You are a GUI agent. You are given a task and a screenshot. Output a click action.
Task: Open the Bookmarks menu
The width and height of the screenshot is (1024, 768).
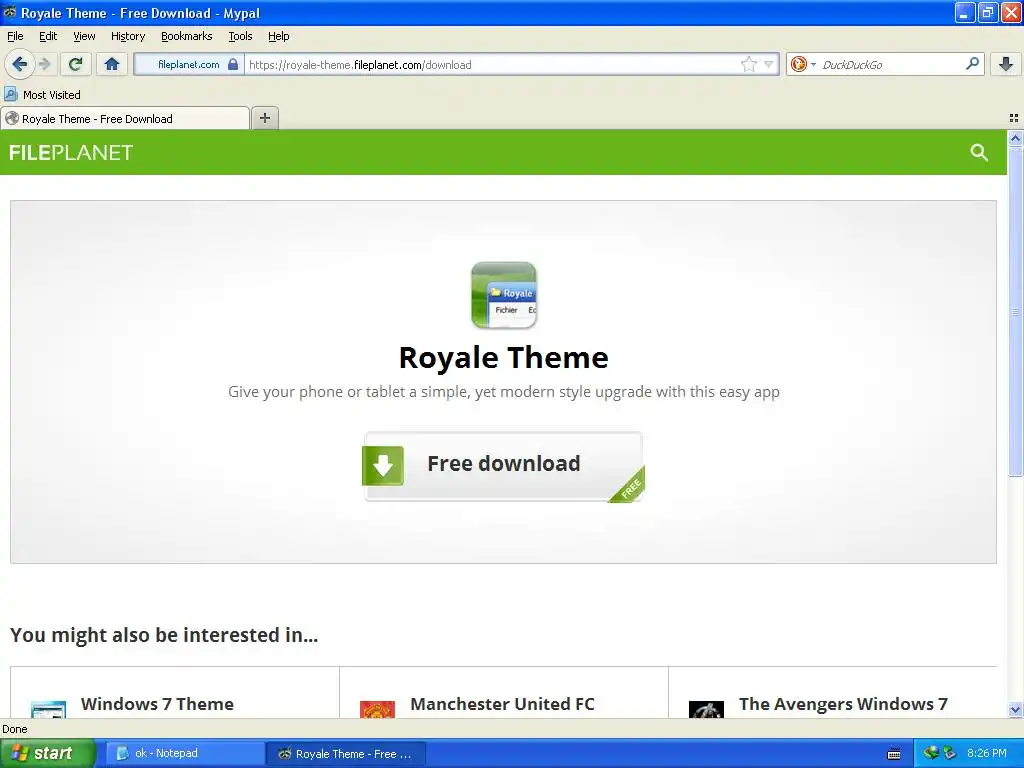coord(186,36)
